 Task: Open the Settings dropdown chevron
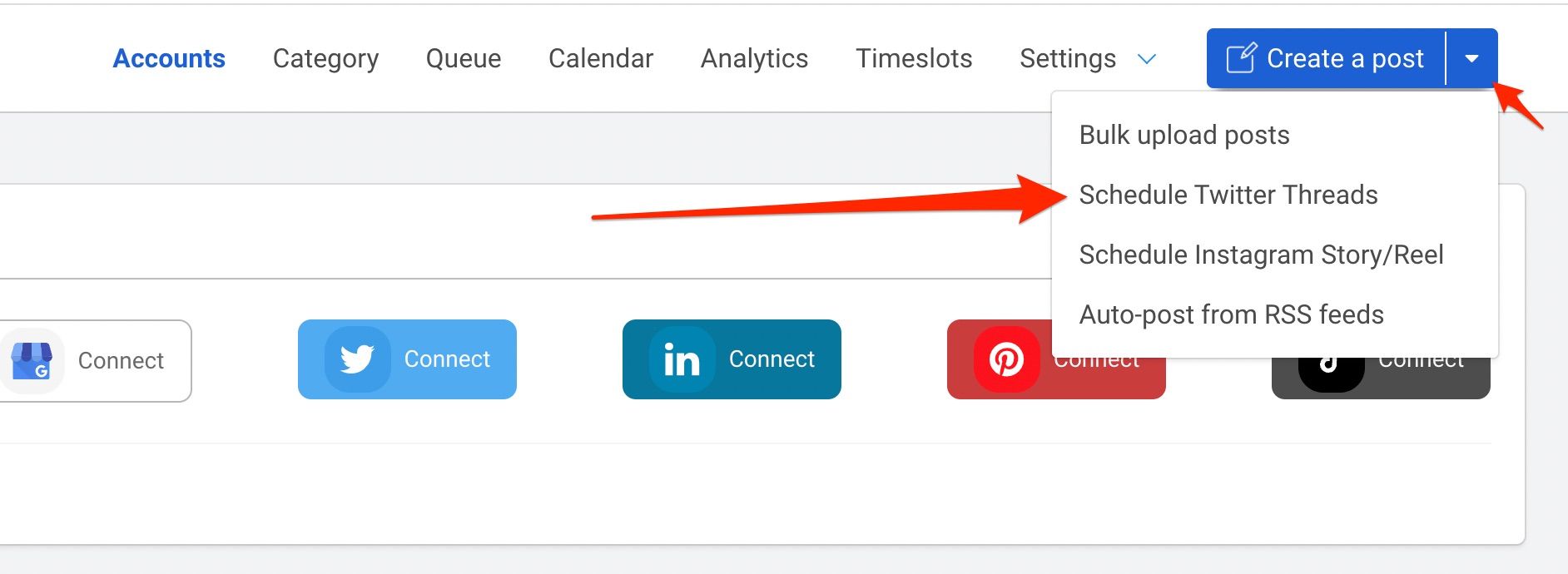1147,59
